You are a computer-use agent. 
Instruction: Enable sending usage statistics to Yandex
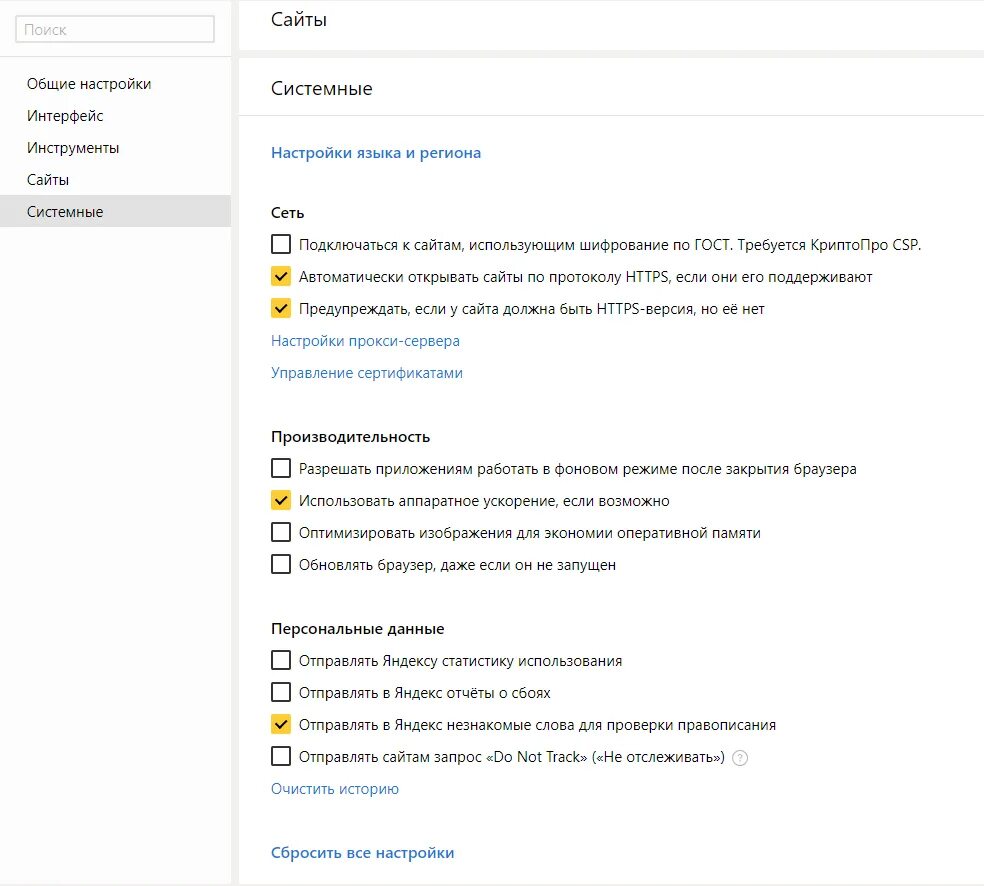[x=281, y=661]
